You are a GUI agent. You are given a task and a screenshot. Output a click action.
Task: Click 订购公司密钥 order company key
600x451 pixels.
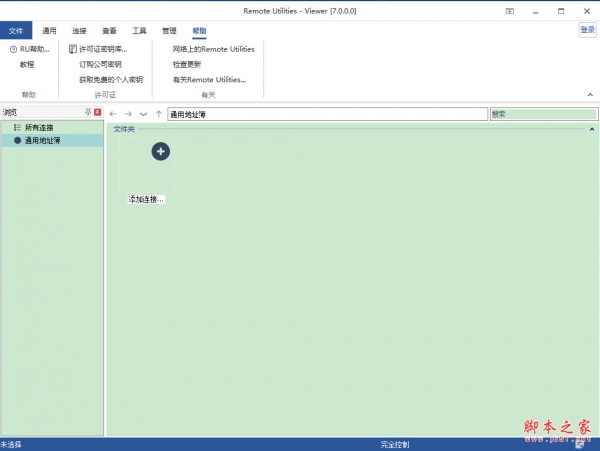click(100, 64)
